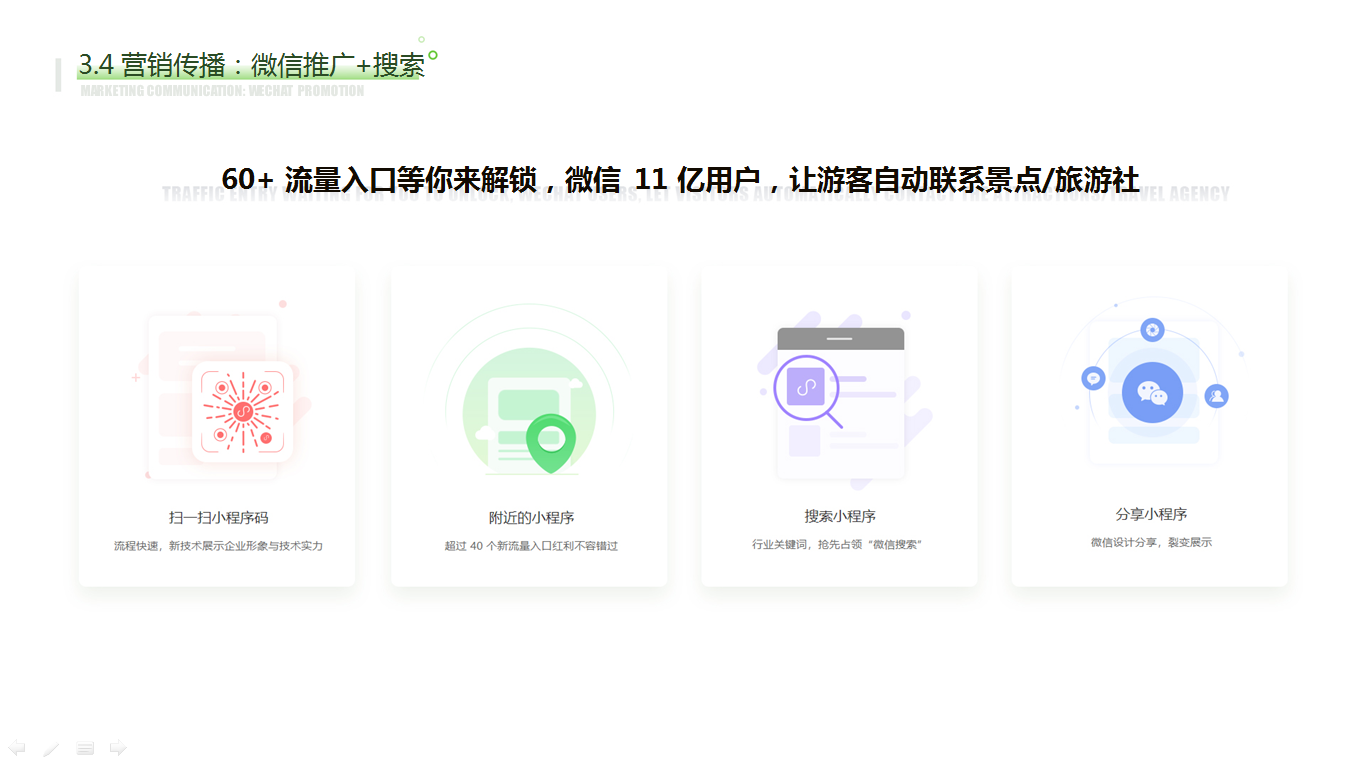Select the 扫一扫小程序码 card title
This screenshot has height=768, width=1366.
(x=218, y=518)
